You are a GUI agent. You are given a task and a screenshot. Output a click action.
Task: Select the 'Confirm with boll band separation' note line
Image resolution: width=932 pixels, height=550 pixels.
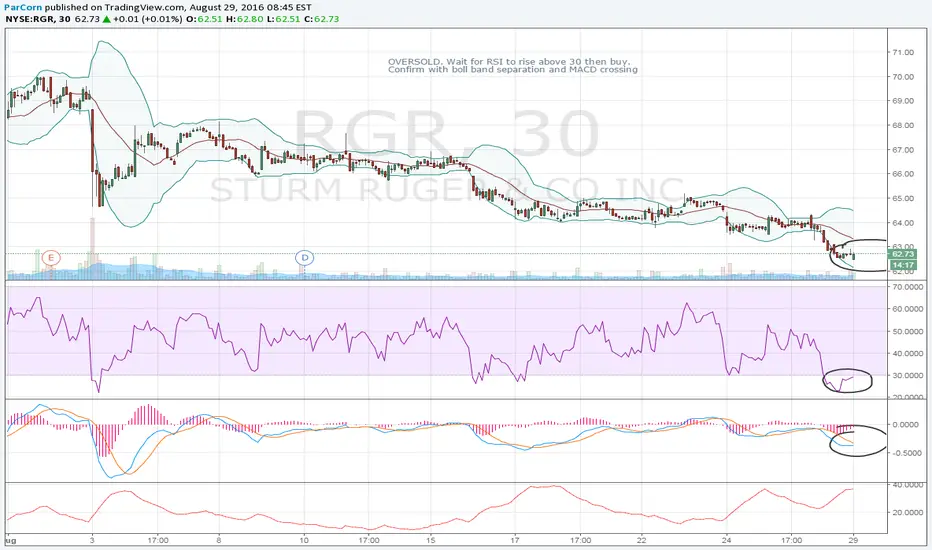click(513, 70)
